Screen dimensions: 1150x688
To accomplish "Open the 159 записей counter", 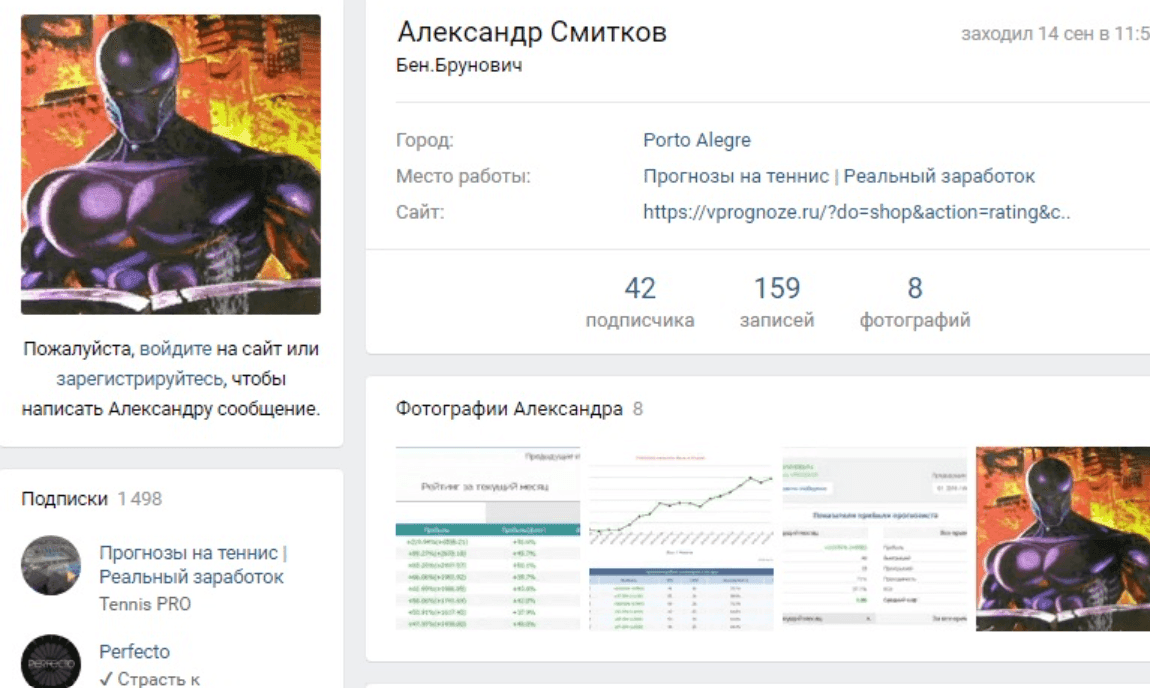I will (777, 301).
